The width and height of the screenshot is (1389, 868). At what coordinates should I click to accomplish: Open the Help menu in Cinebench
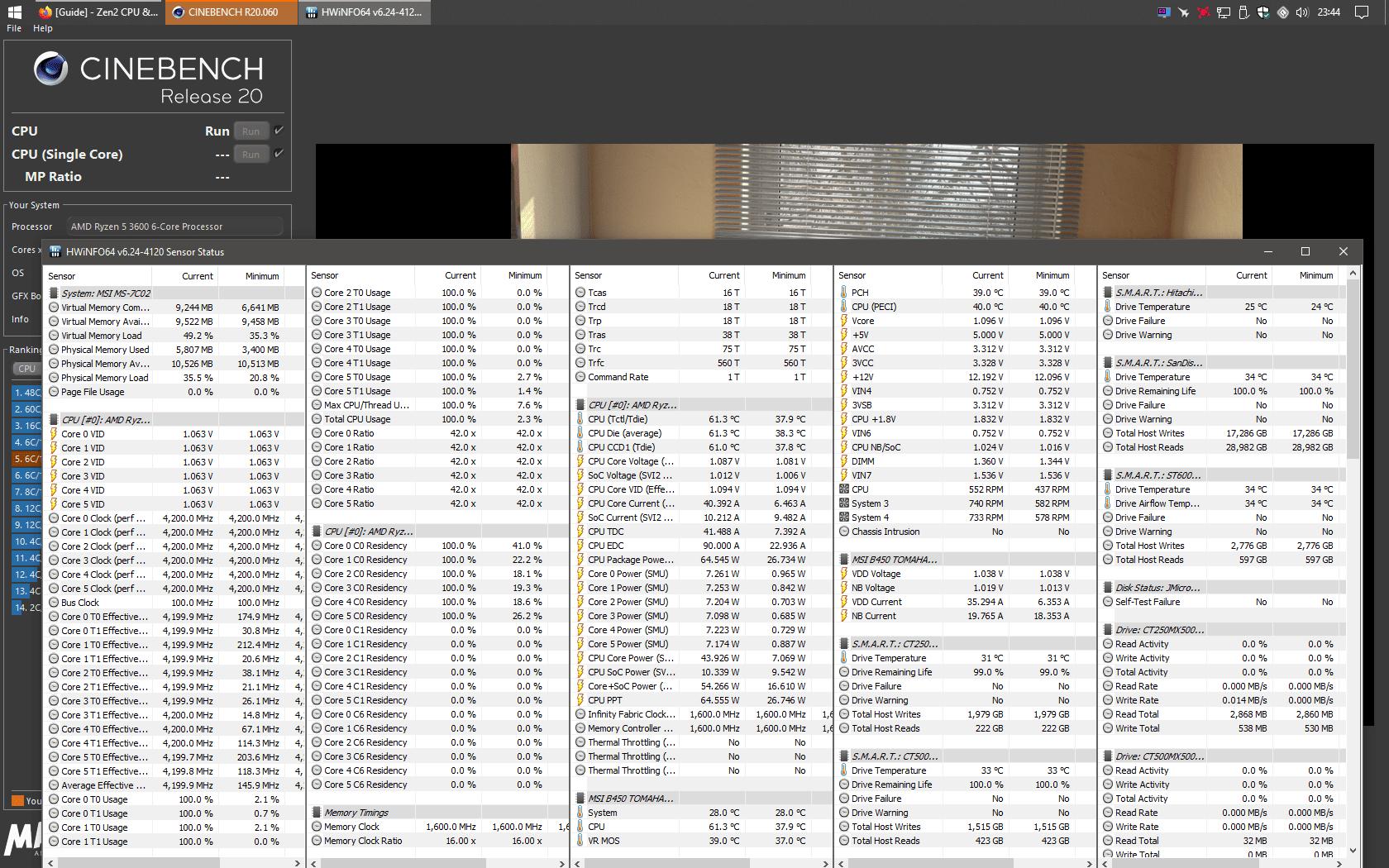coord(43,28)
